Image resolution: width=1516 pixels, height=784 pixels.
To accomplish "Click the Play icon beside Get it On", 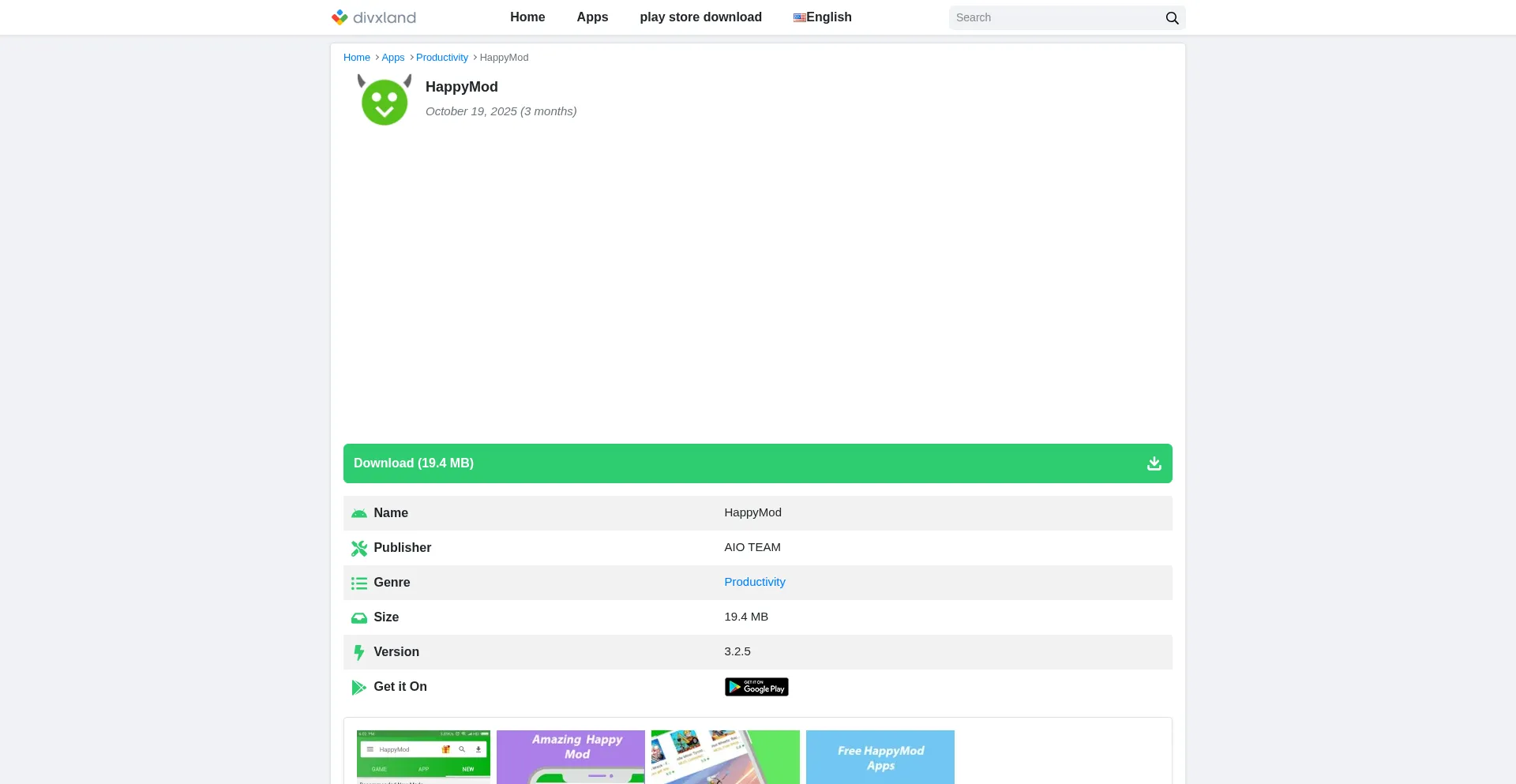I will click(359, 687).
